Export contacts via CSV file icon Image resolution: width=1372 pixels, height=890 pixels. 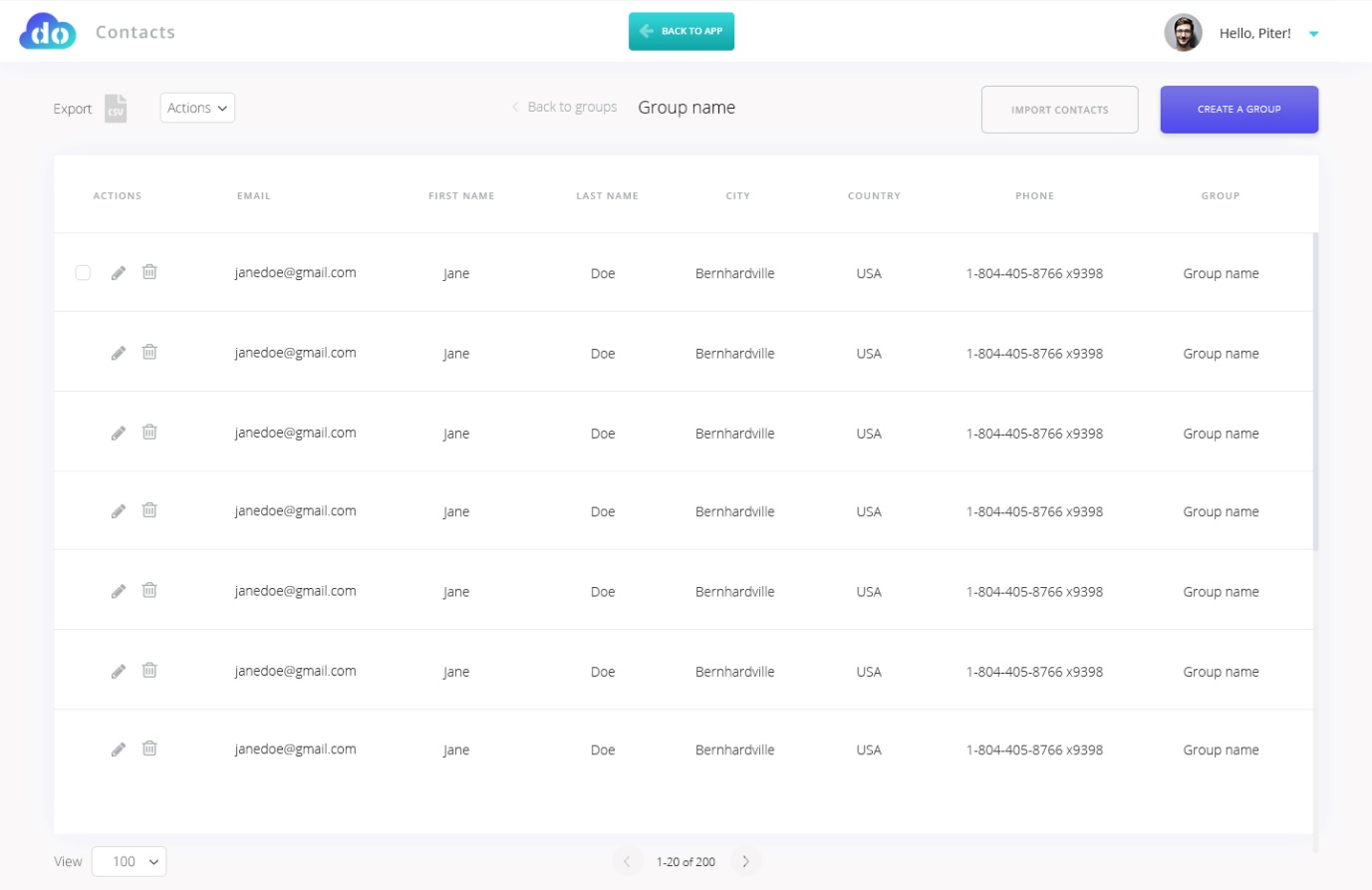pos(116,108)
